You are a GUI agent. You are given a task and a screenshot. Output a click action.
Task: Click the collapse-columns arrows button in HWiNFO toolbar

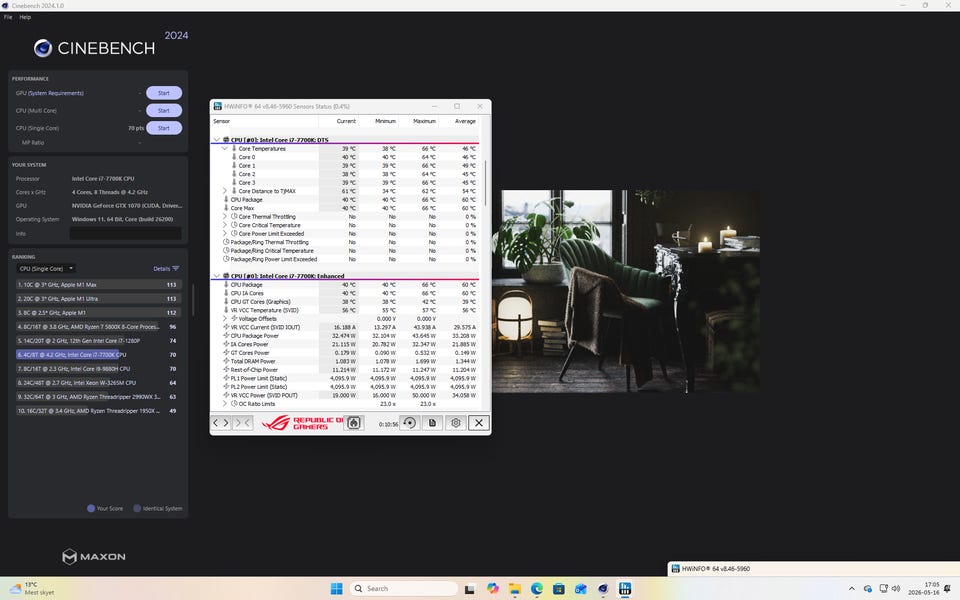(242, 422)
